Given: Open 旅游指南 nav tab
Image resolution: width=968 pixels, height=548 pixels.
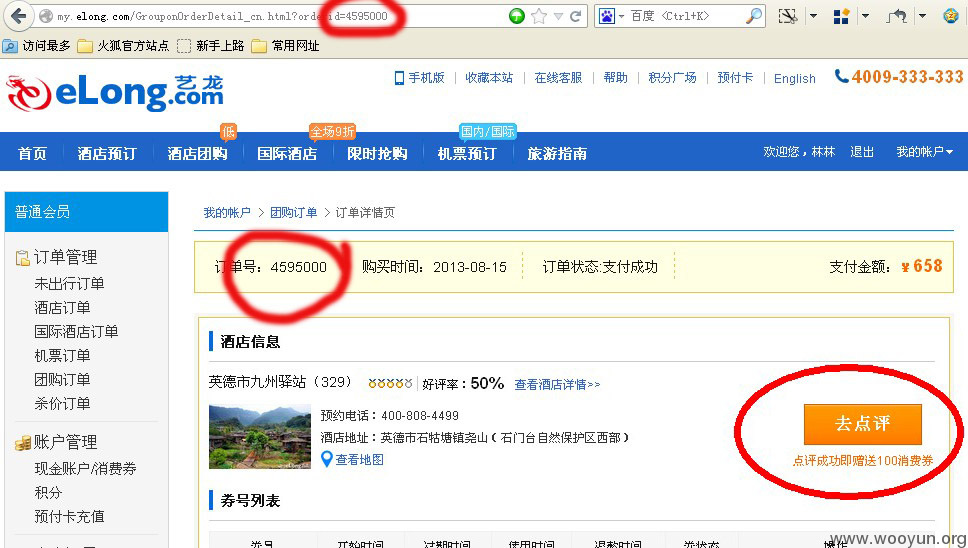Looking at the screenshot, I should click(557, 154).
